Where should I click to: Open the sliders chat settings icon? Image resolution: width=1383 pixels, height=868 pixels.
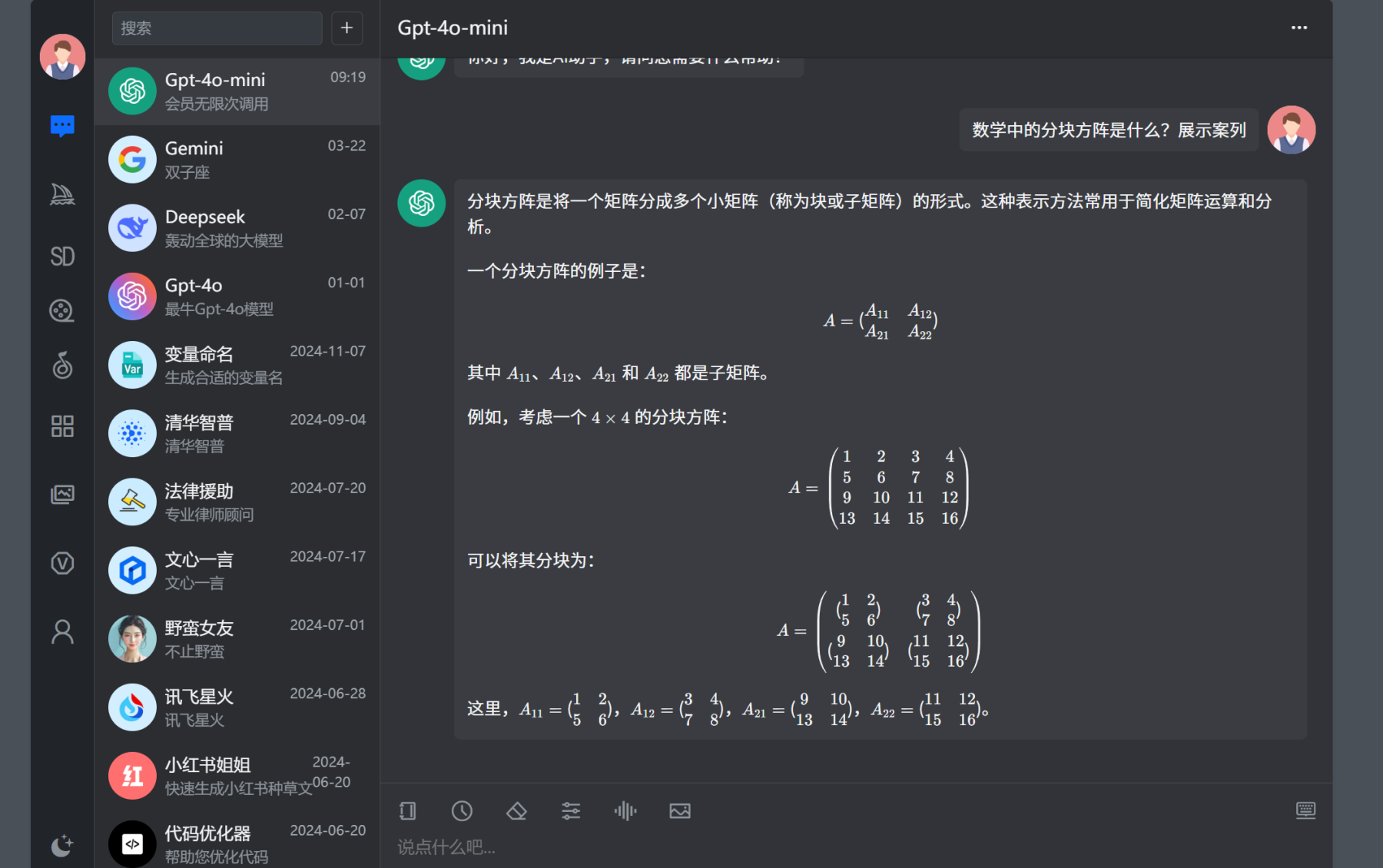571,810
